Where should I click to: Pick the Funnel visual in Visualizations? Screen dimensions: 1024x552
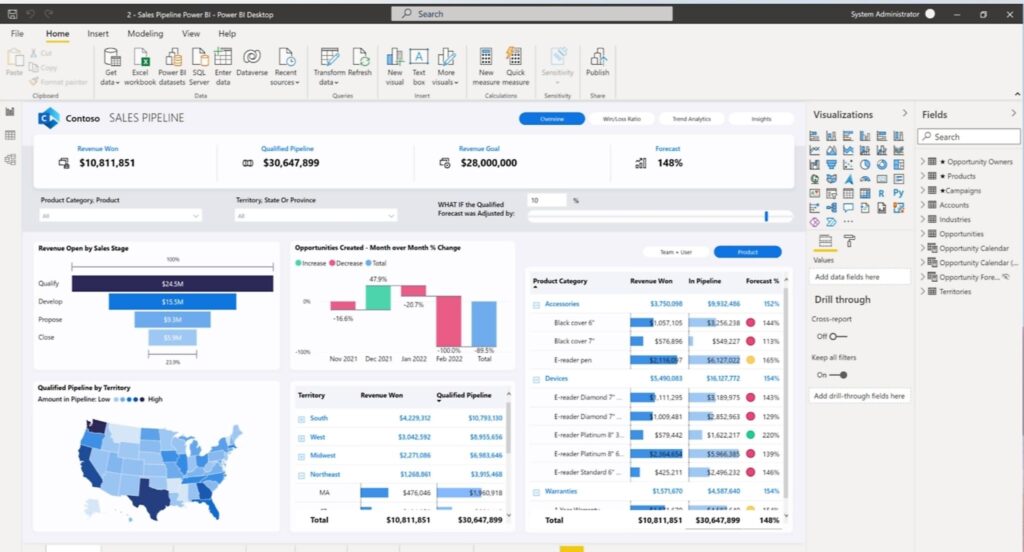coord(831,165)
